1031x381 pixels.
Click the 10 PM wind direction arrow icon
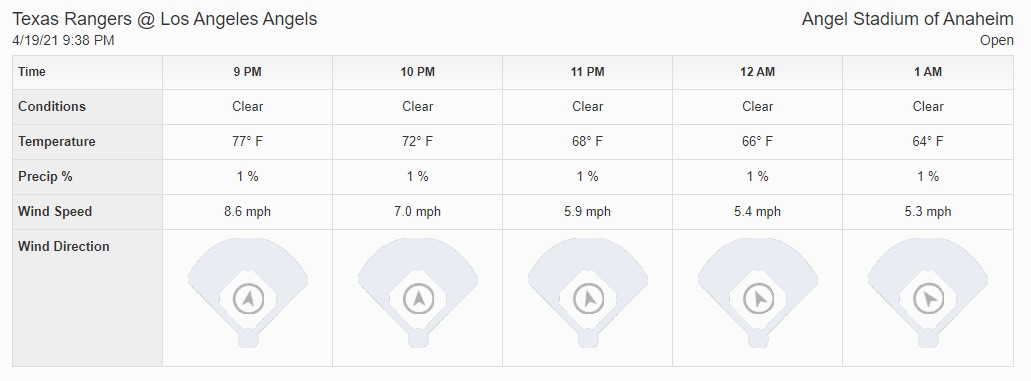[418, 299]
